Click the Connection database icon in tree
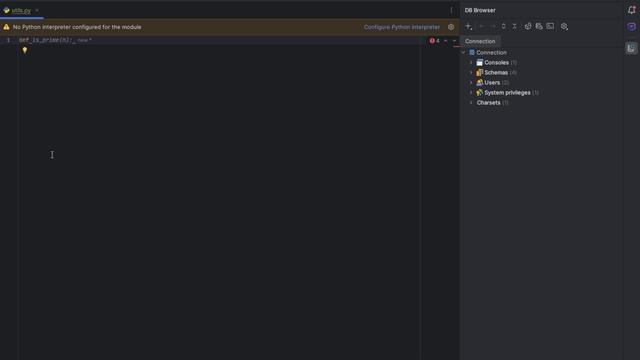This screenshot has height=360, width=640. tap(472, 53)
